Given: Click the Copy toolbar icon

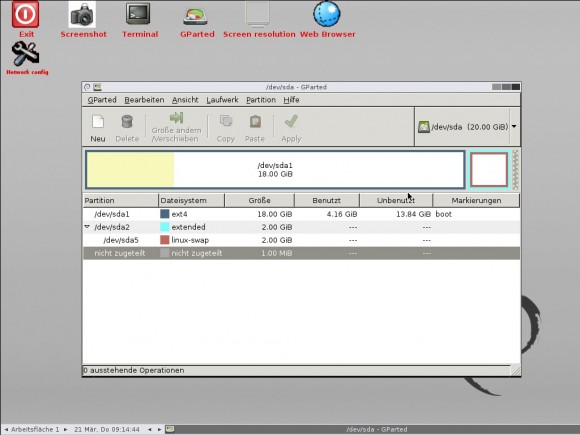Looking at the screenshot, I should (x=226, y=121).
